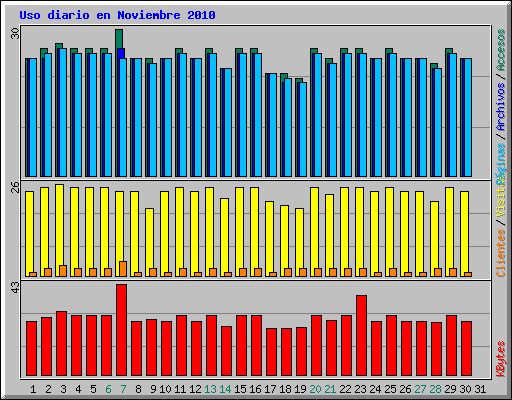Viewport: 512px width, 400px height.
Task: Click the 'Clientes' legend label
Action: point(501,253)
